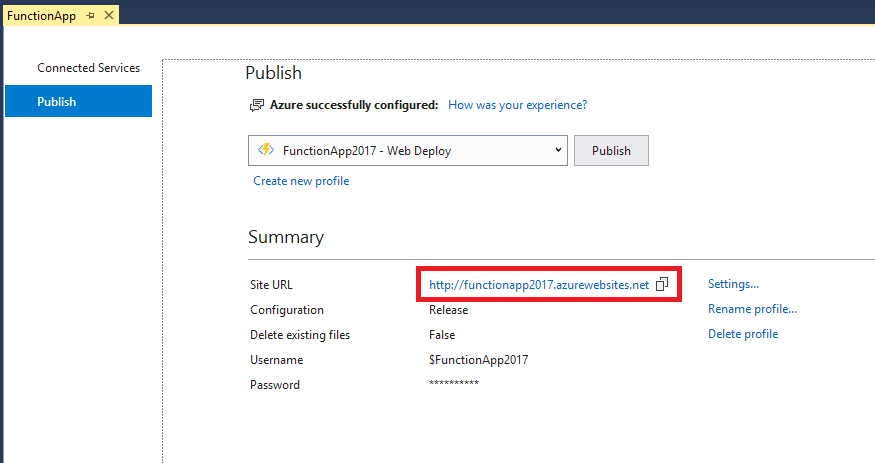Open publish profile Settings...
875x463 pixels.
pyautogui.click(x=733, y=284)
